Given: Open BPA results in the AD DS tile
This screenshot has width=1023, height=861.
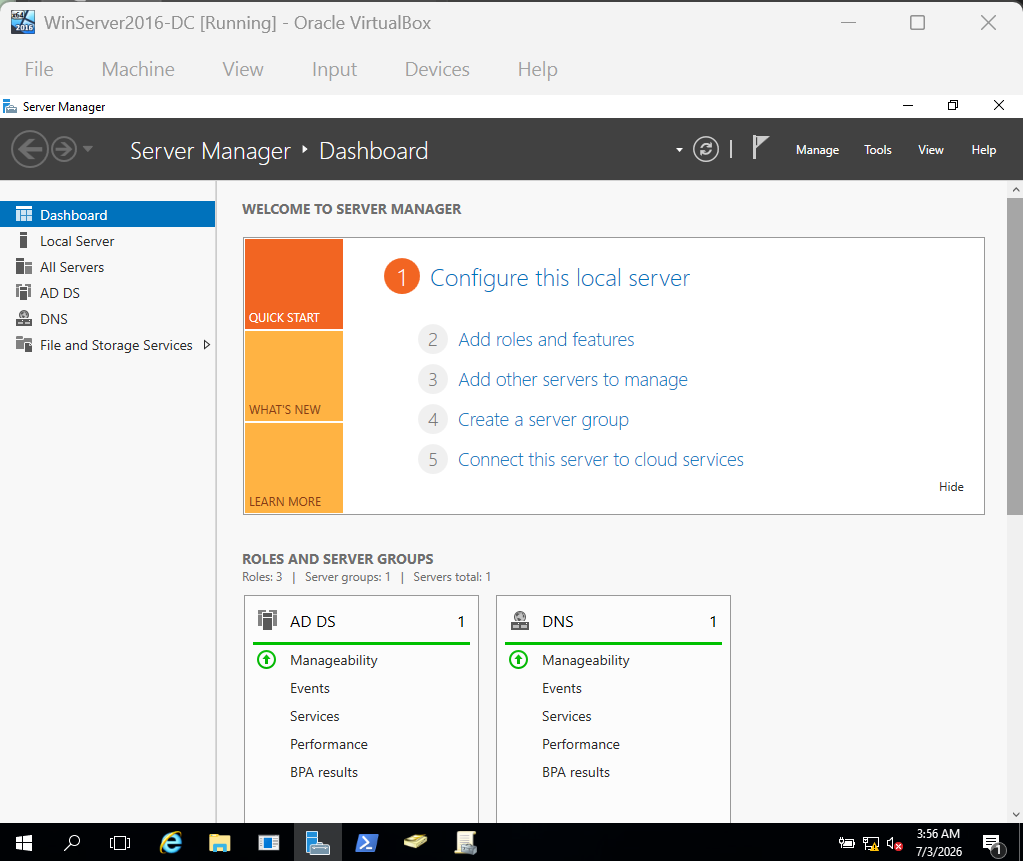Looking at the screenshot, I should pyautogui.click(x=324, y=772).
